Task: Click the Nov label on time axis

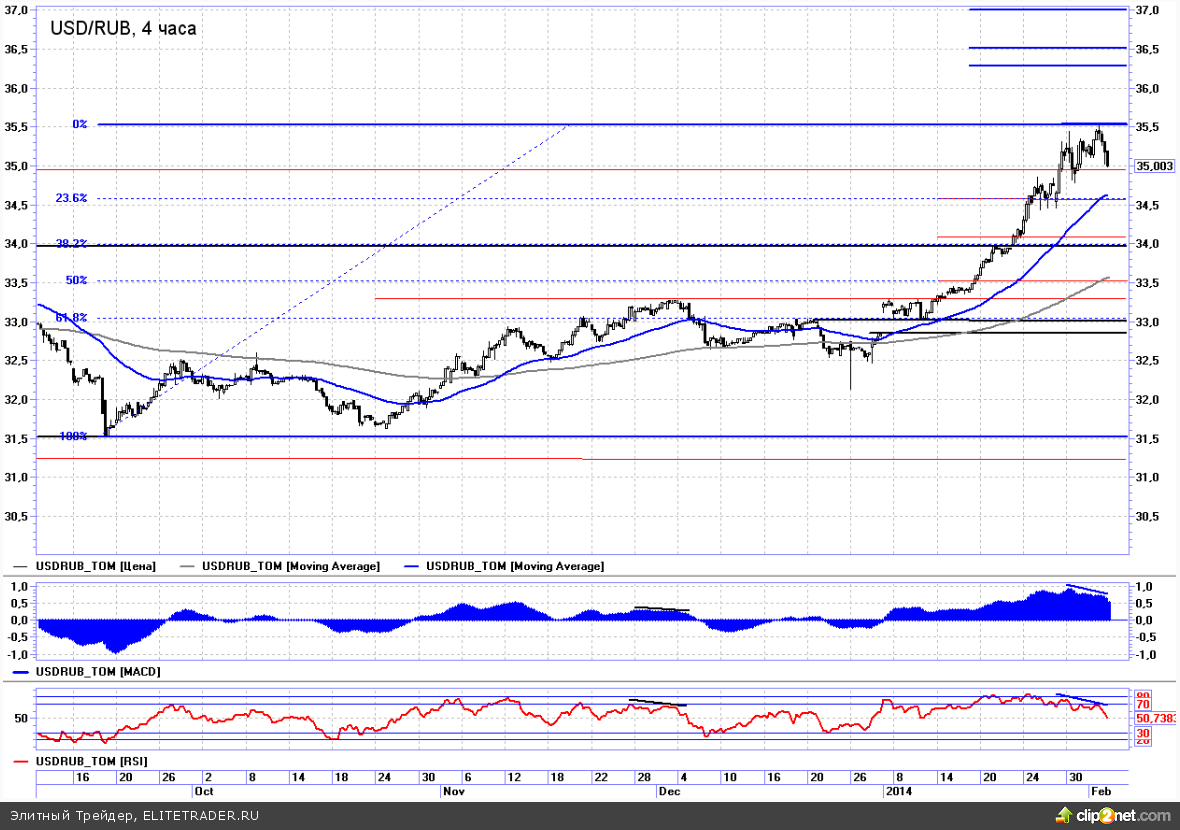Action: [x=453, y=790]
